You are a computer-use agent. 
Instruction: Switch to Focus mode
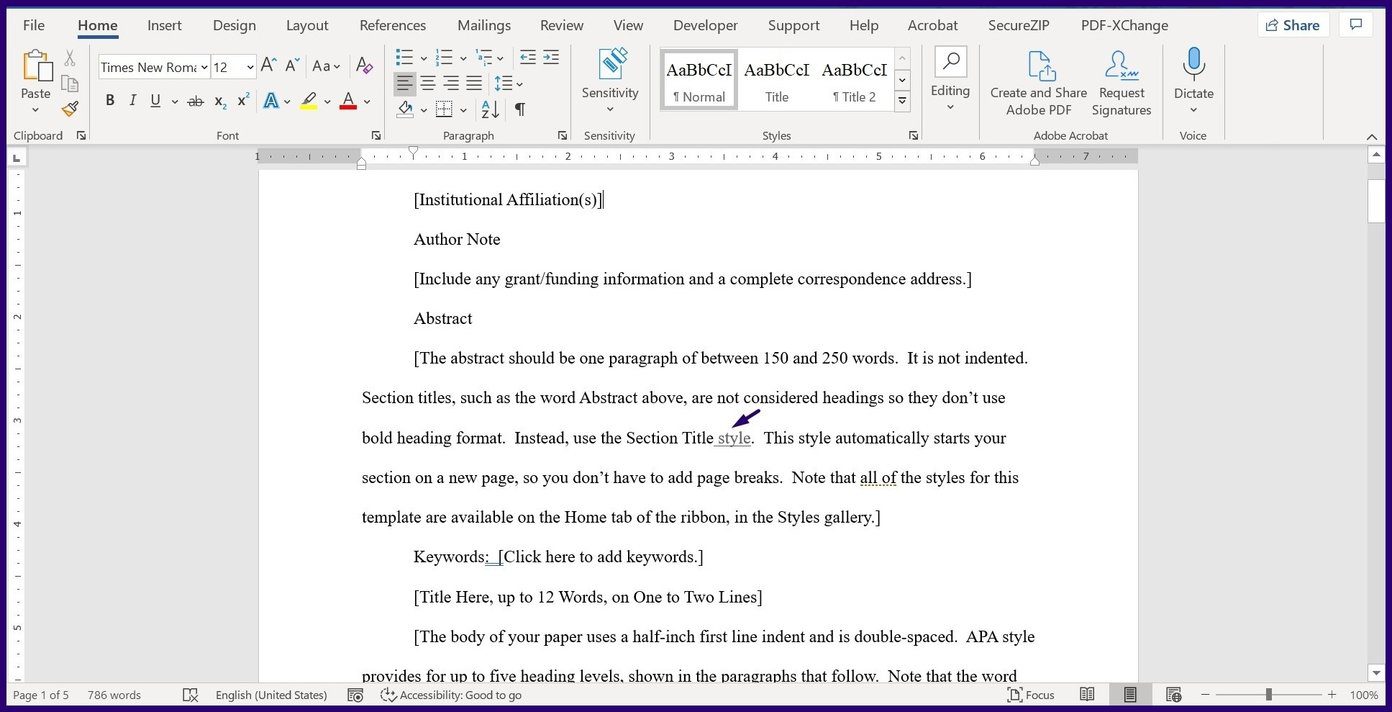(x=1031, y=695)
